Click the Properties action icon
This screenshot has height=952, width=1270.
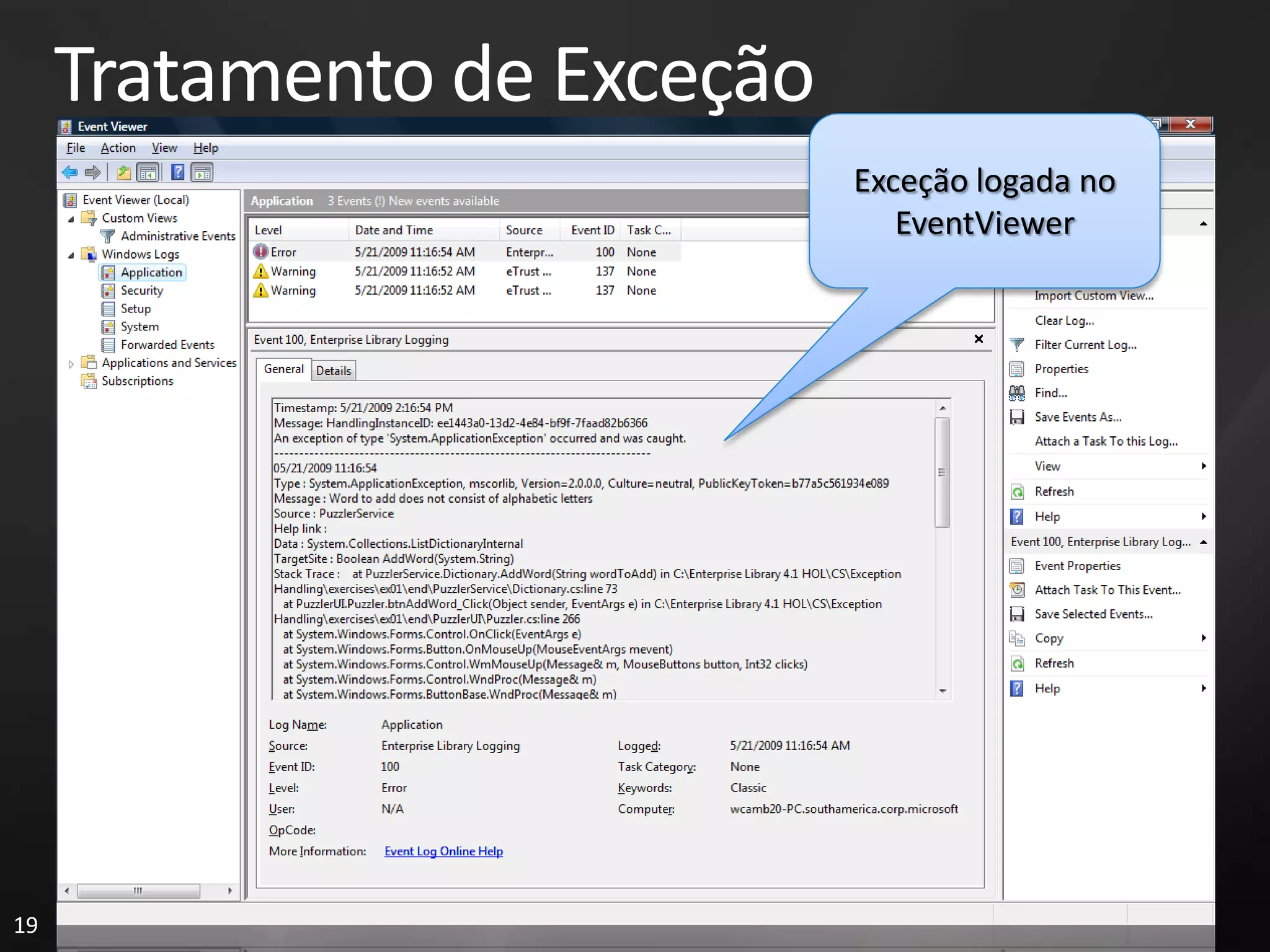pos(1017,369)
